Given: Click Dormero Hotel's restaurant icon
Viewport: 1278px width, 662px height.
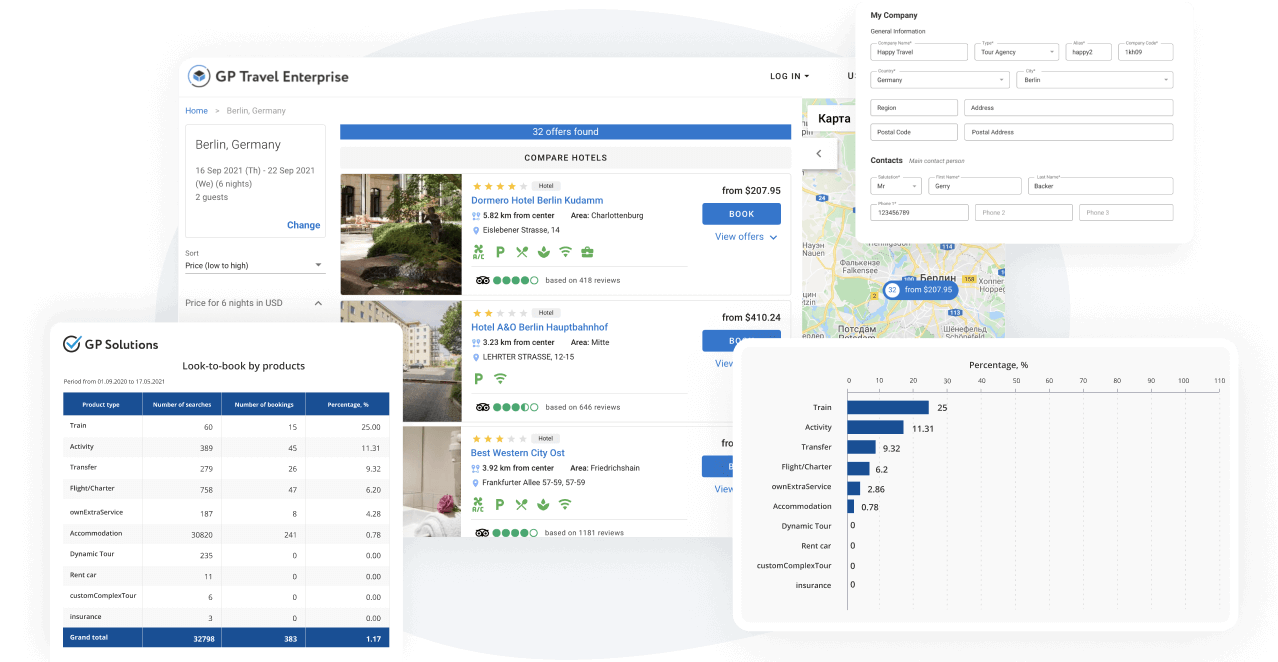Looking at the screenshot, I should tap(521, 252).
